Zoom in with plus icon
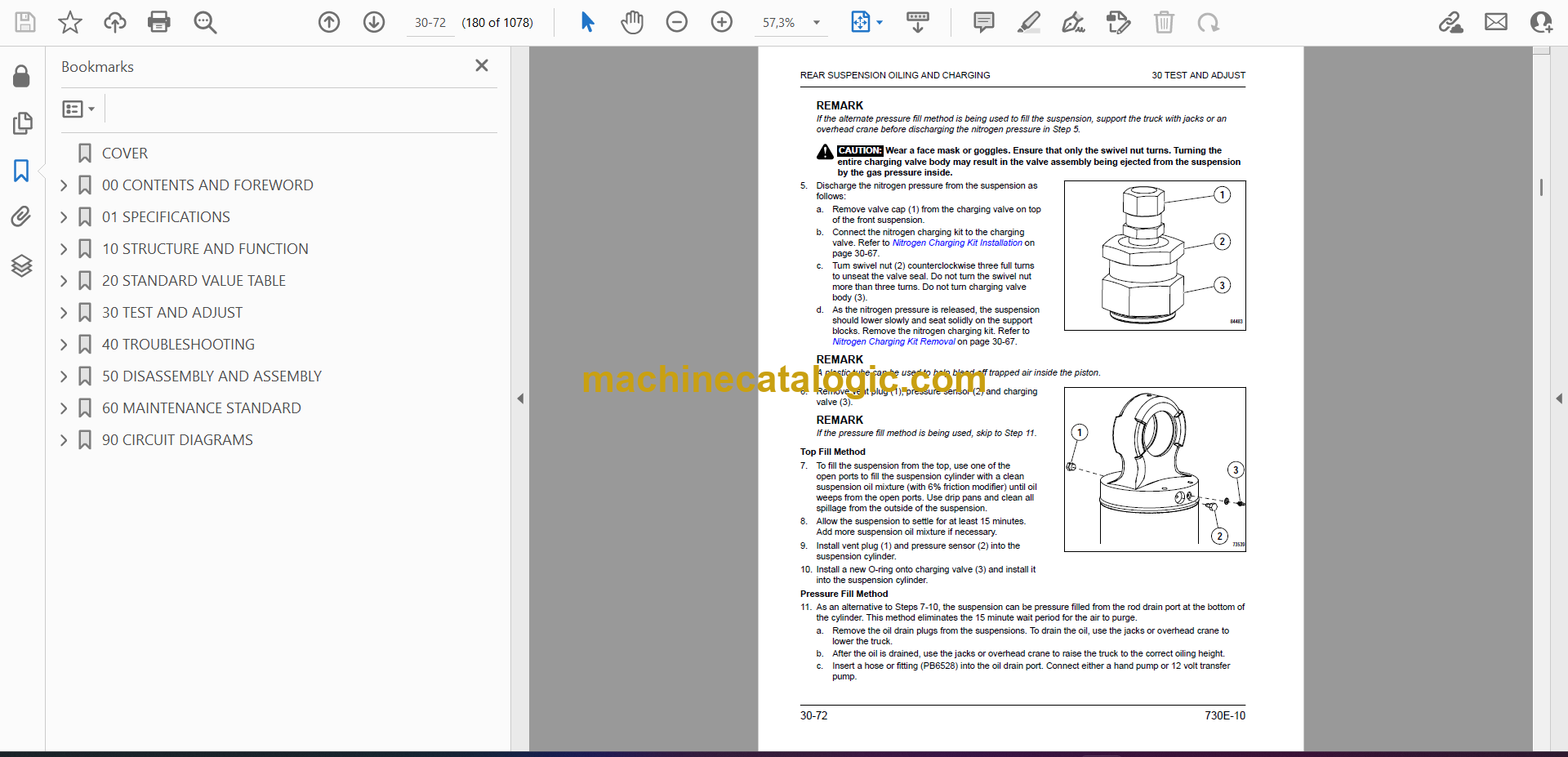This screenshot has width=1568, height=757. (722, 22)
